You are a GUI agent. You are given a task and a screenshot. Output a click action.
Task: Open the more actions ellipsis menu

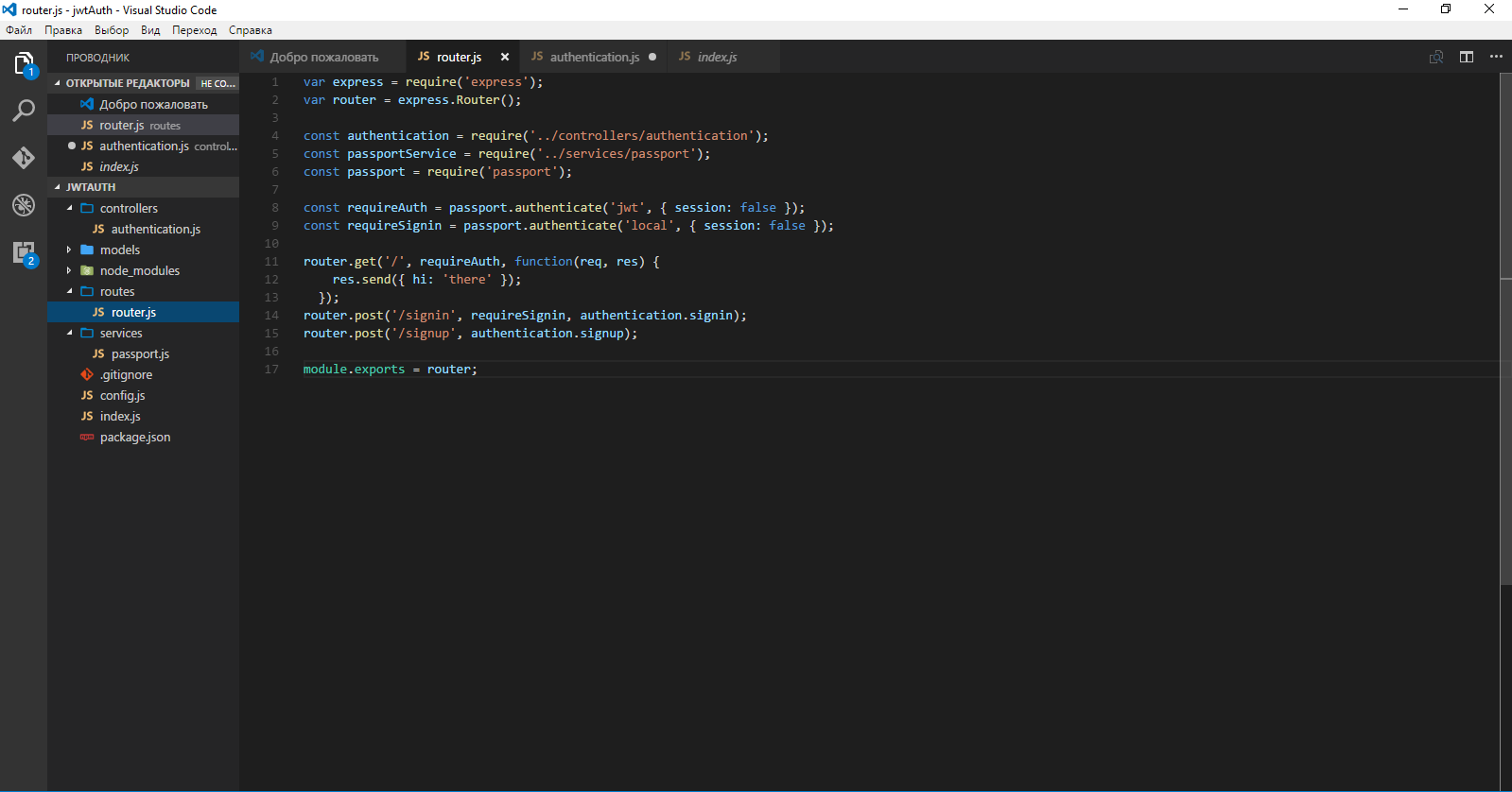point(1496,57)
